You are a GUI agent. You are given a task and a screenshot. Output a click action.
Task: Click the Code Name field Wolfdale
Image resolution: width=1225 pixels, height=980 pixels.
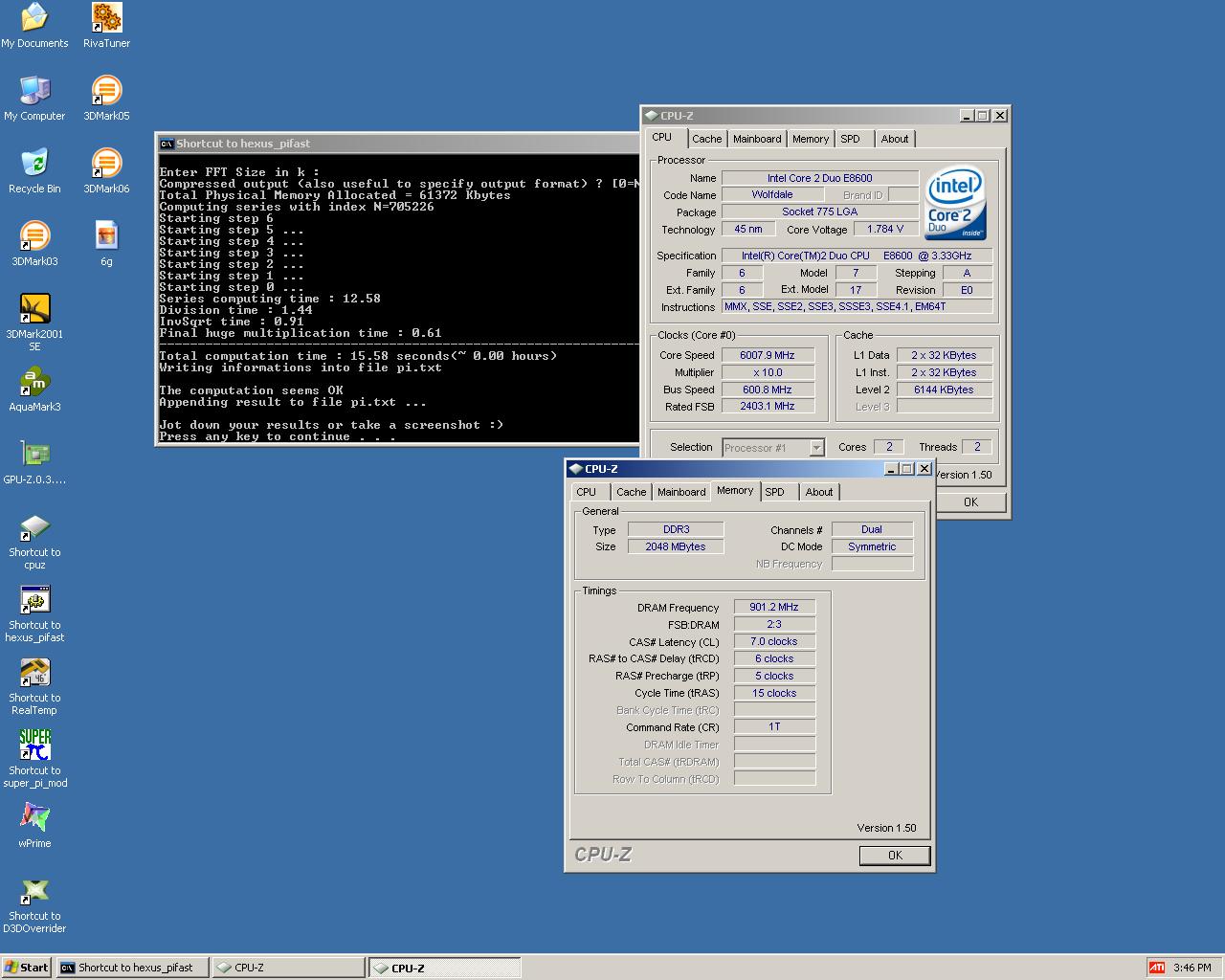click(x=772, y=194)
